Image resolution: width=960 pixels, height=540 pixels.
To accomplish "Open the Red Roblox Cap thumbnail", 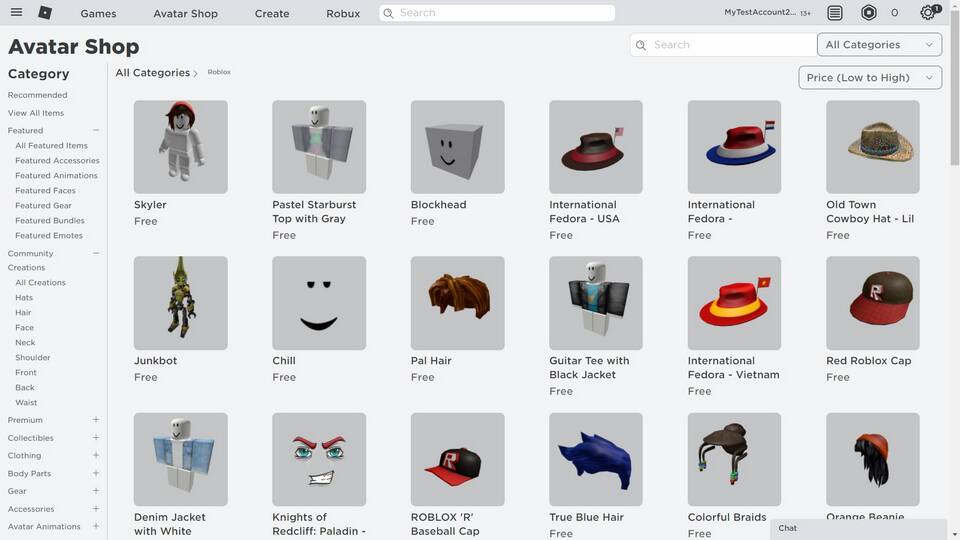I will pyautogui.click(x=872, y=303).
